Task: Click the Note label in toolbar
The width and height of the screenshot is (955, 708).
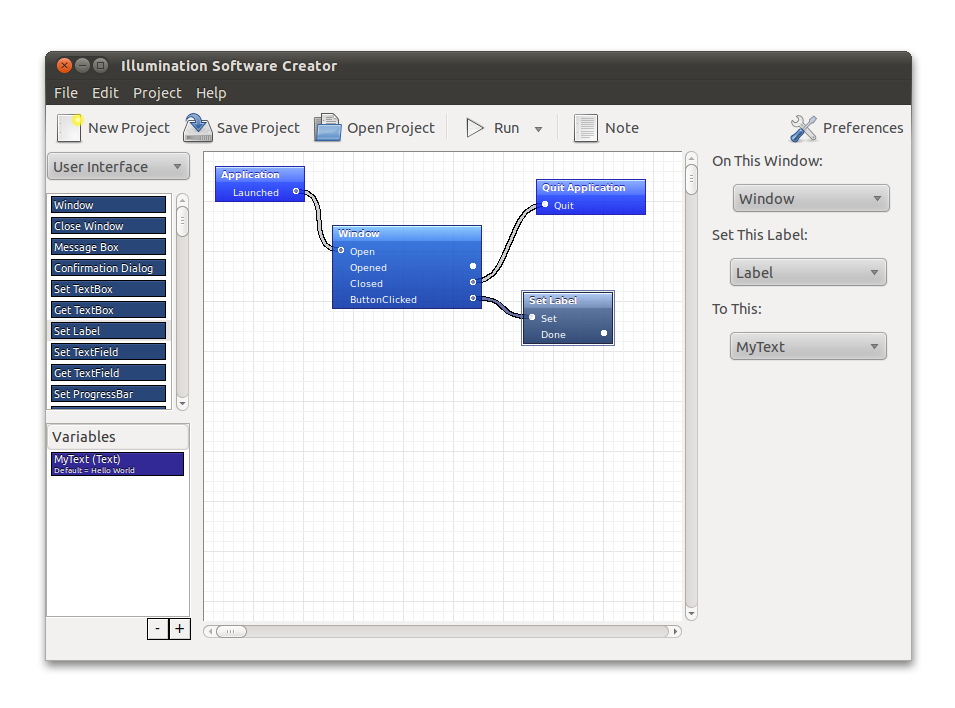Action: 622,128
